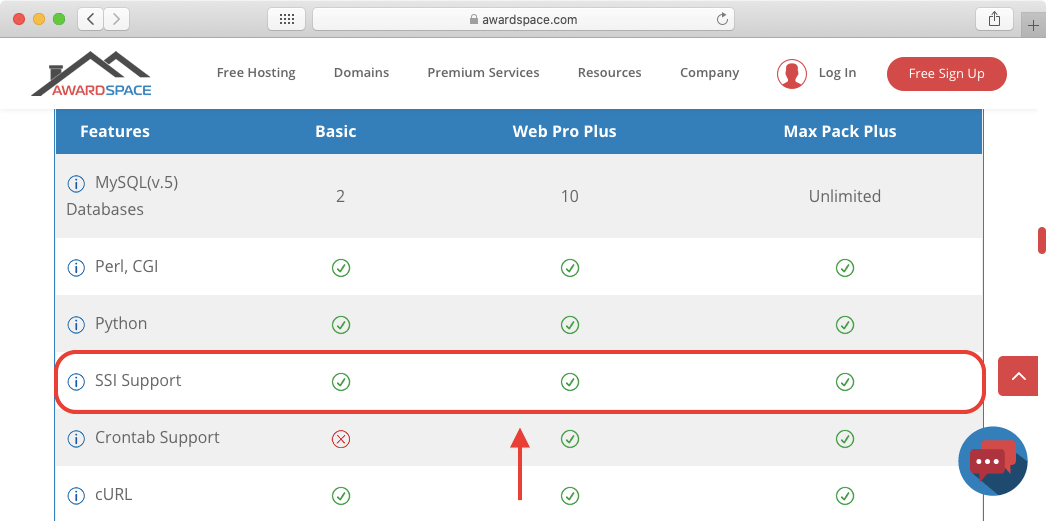Open the Company nav item
1046x521 pixels.
pyautogui.click(x=709, y=73)
